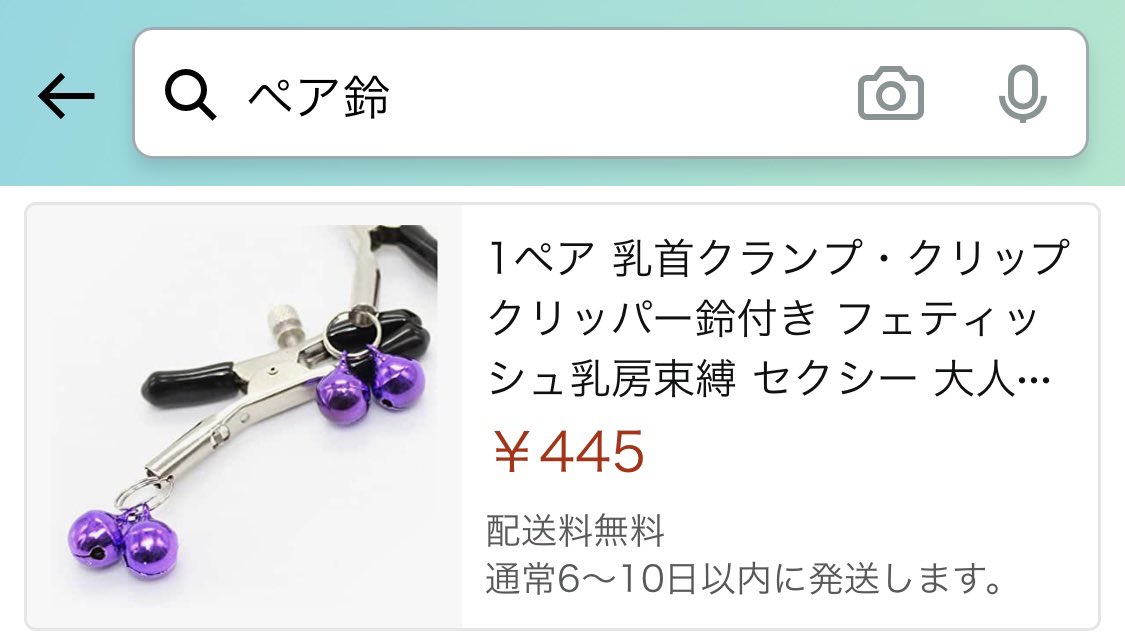Screen dimensions: 1125x644
Task: Tap the black-tipped clamp handle in product photo
Action: pos(190,388)
